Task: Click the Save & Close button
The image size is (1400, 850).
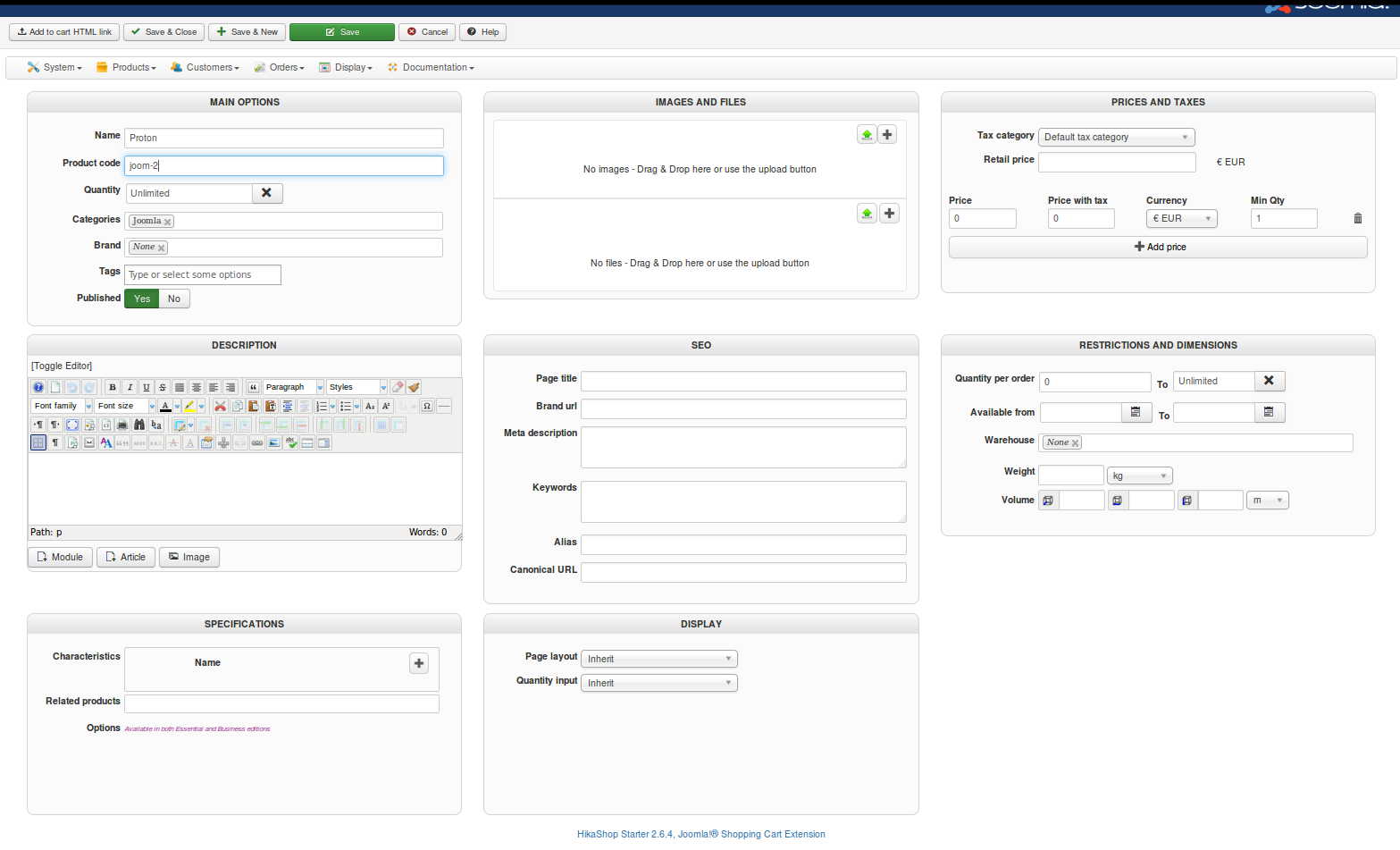Action: [x=163, y=31]
